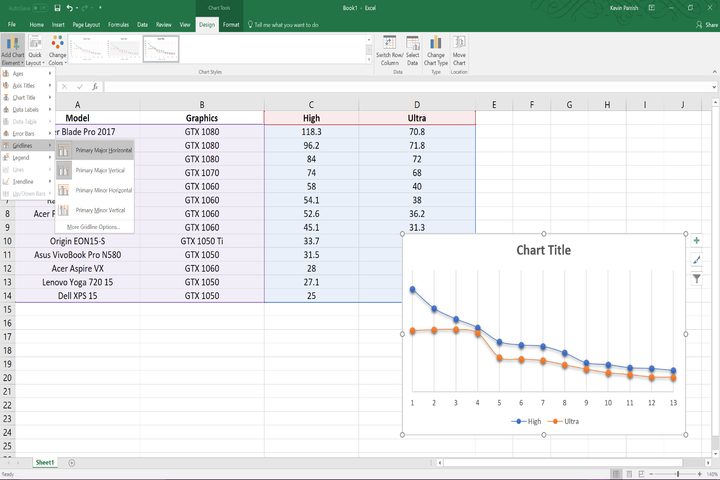Collapse the ribbon with the chevron

[x=714, y=72]
